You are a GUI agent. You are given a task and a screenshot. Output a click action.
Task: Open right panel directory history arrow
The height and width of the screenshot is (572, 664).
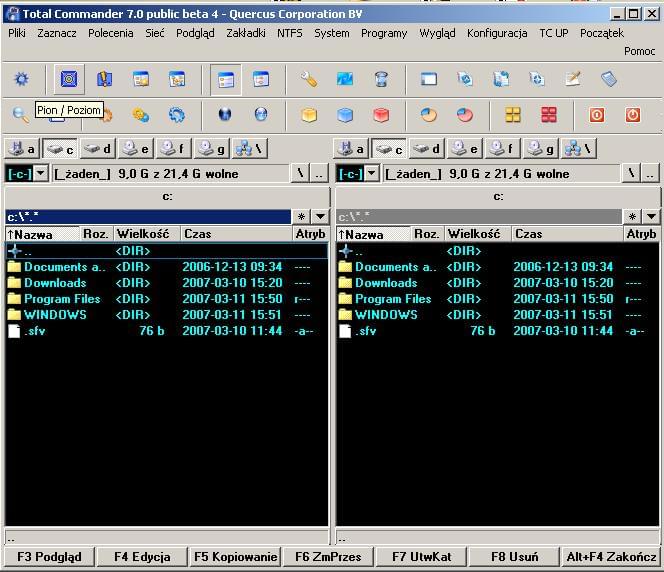pos(651,217)
